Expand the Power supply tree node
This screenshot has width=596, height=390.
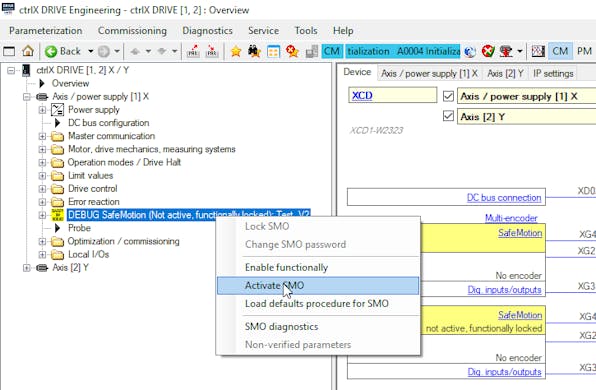coord(42,110)
